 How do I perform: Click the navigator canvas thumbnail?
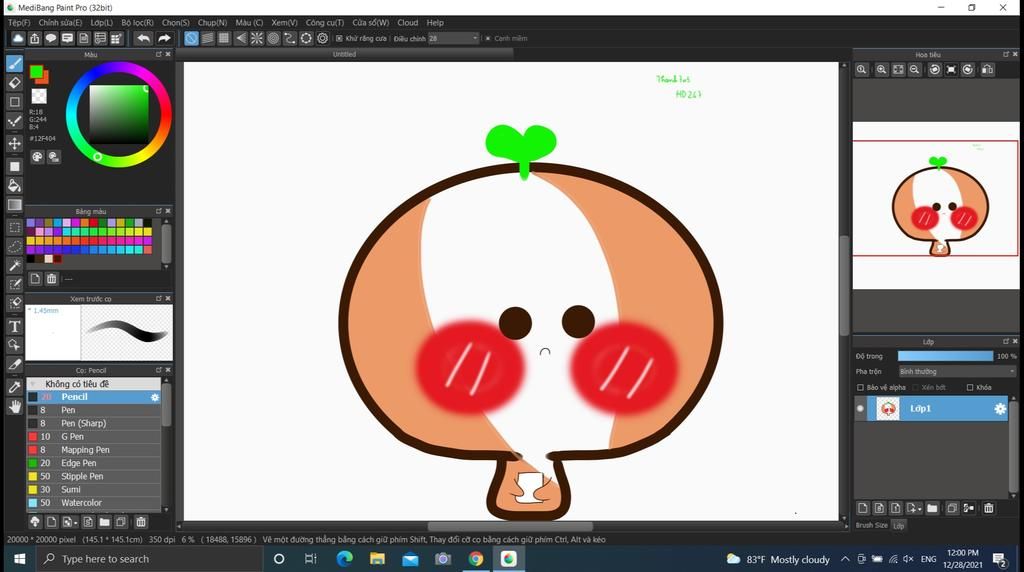pyautogui.click(x=935, y=205)
